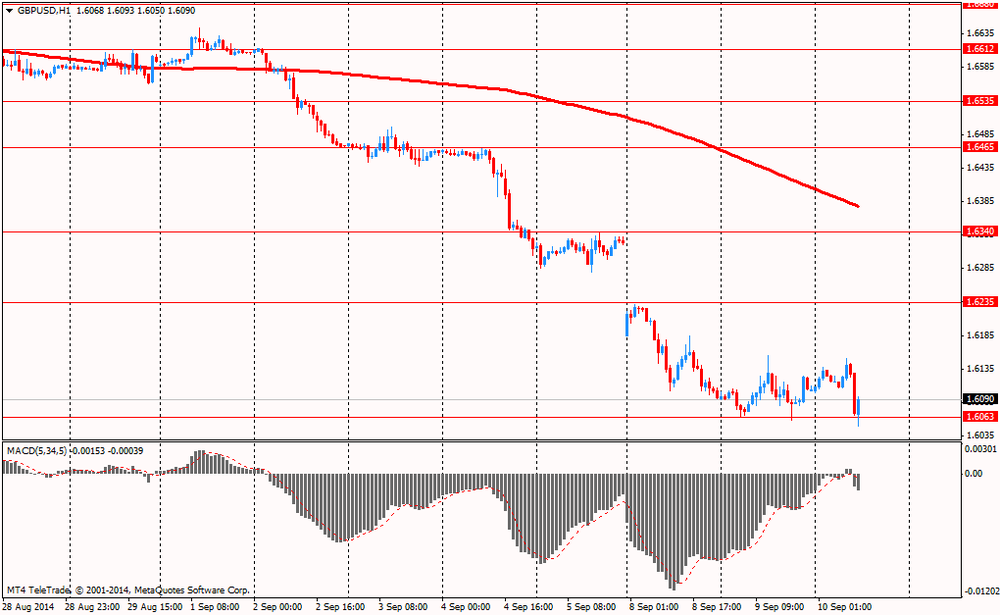Click the 1.6435 price scale value

980,167
